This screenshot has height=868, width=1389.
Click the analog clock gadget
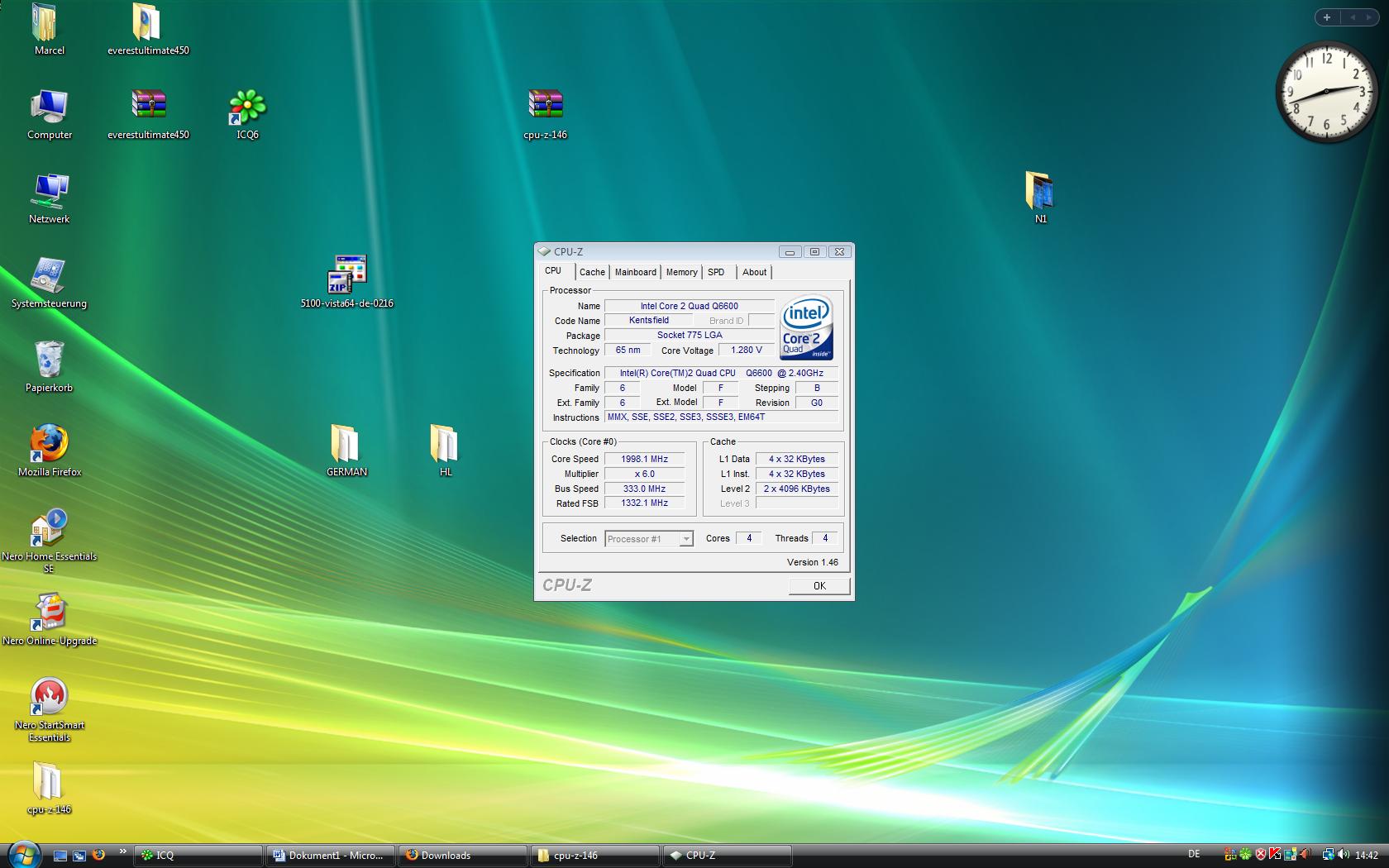point(1325,91)
